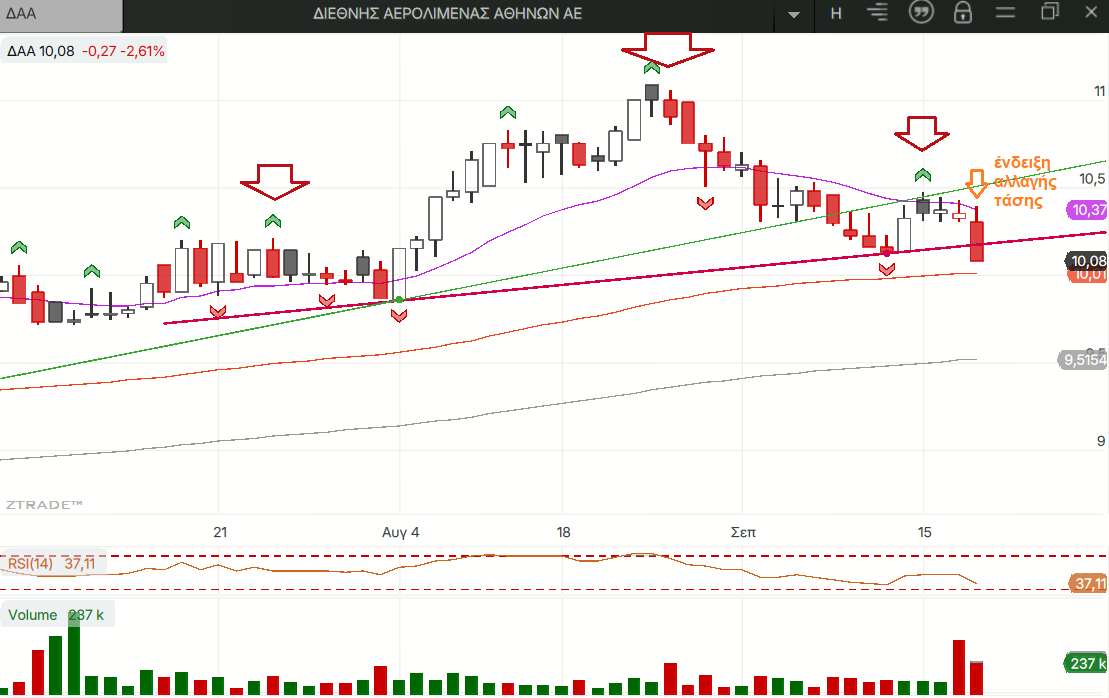Click the ΔΑΑ symbol input field

point(61,15)
